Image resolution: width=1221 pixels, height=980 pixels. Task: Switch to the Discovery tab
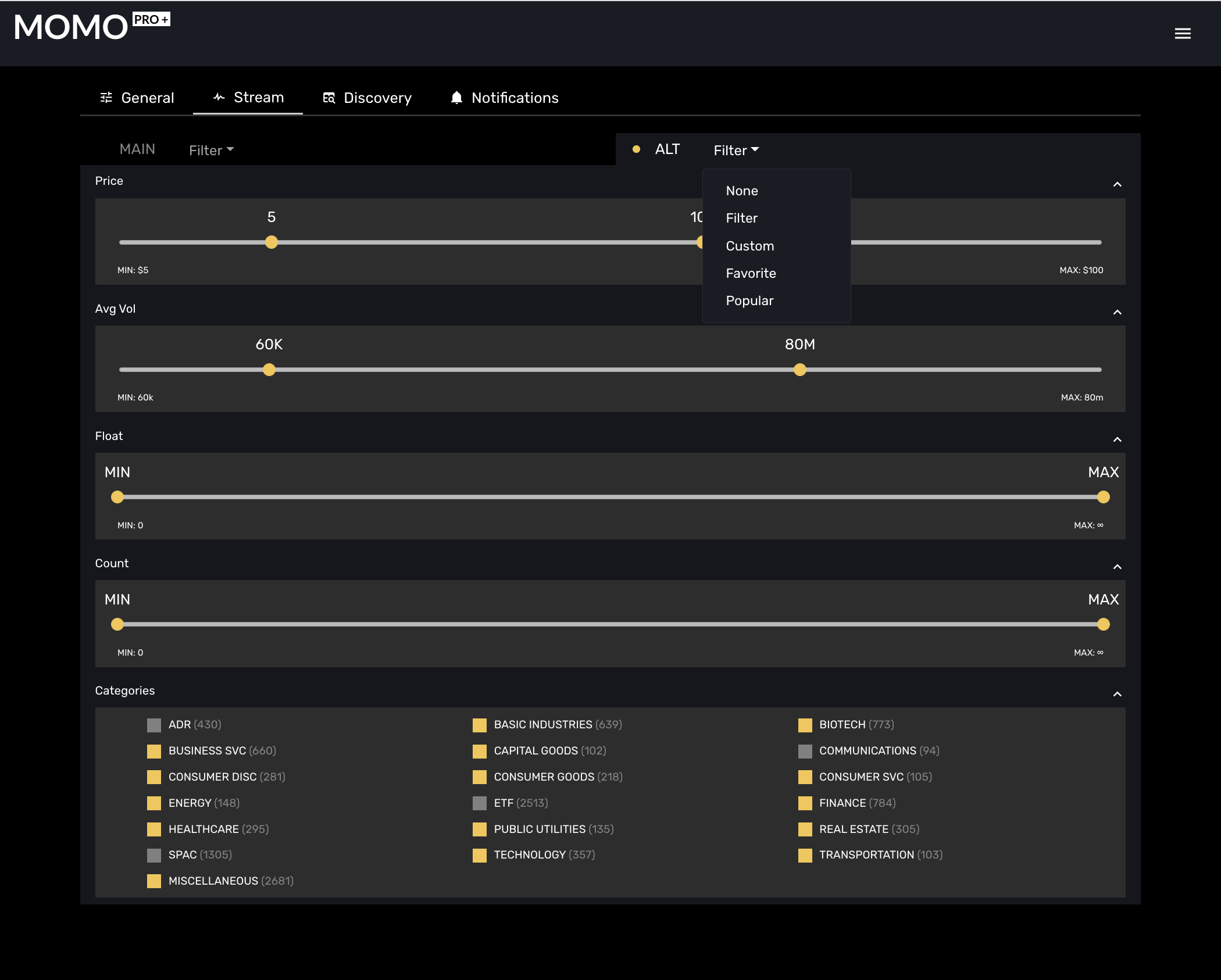[377, 97]
